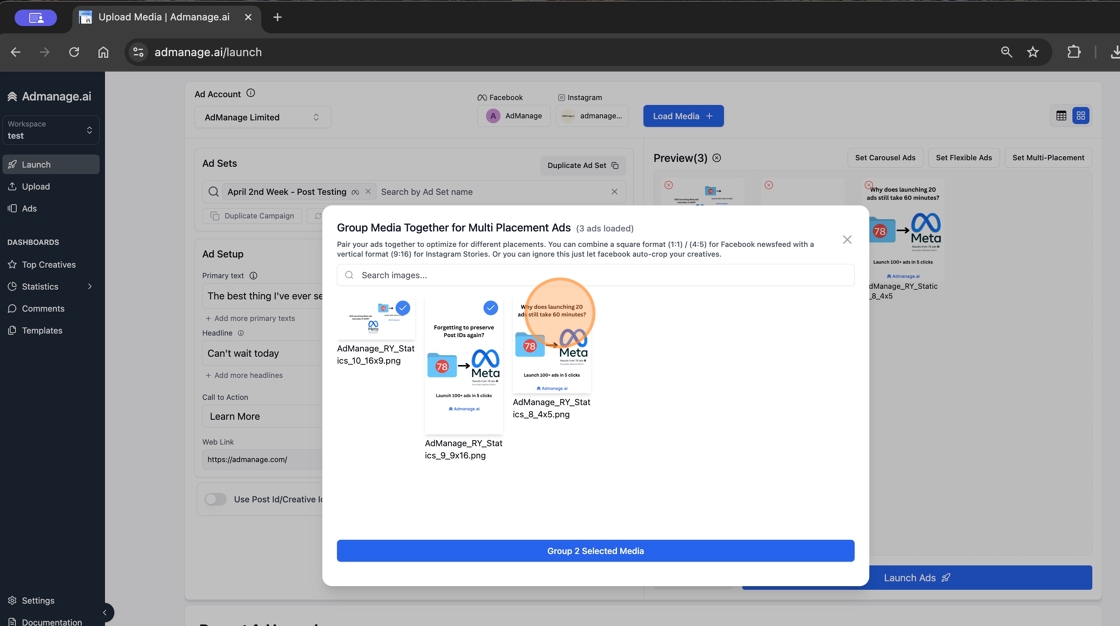This screenshot has height=626, width=1120.
Task: Open the AdManage Limited ad account dropdown
Action: point(262,117)
